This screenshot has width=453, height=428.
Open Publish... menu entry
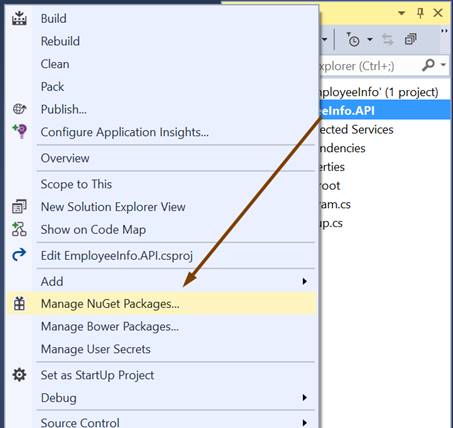pos(161,109)
